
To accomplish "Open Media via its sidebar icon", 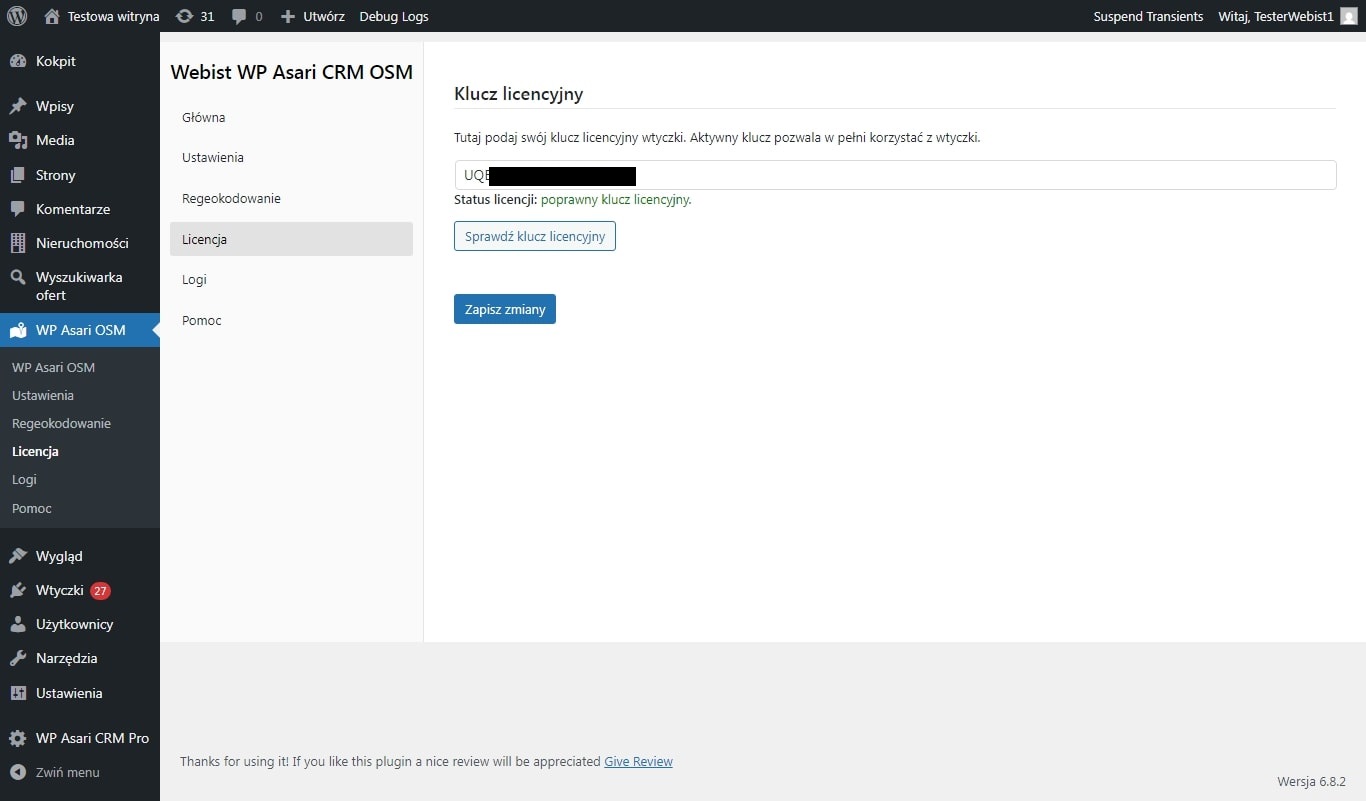I will click(x=17, y=140).
